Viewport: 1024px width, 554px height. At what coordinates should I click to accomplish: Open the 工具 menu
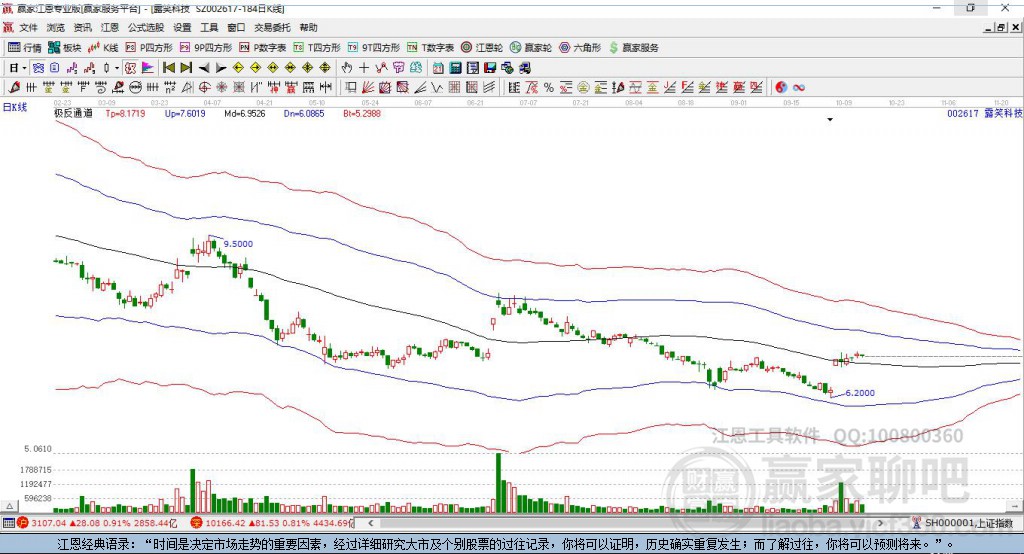coord(209,27)
